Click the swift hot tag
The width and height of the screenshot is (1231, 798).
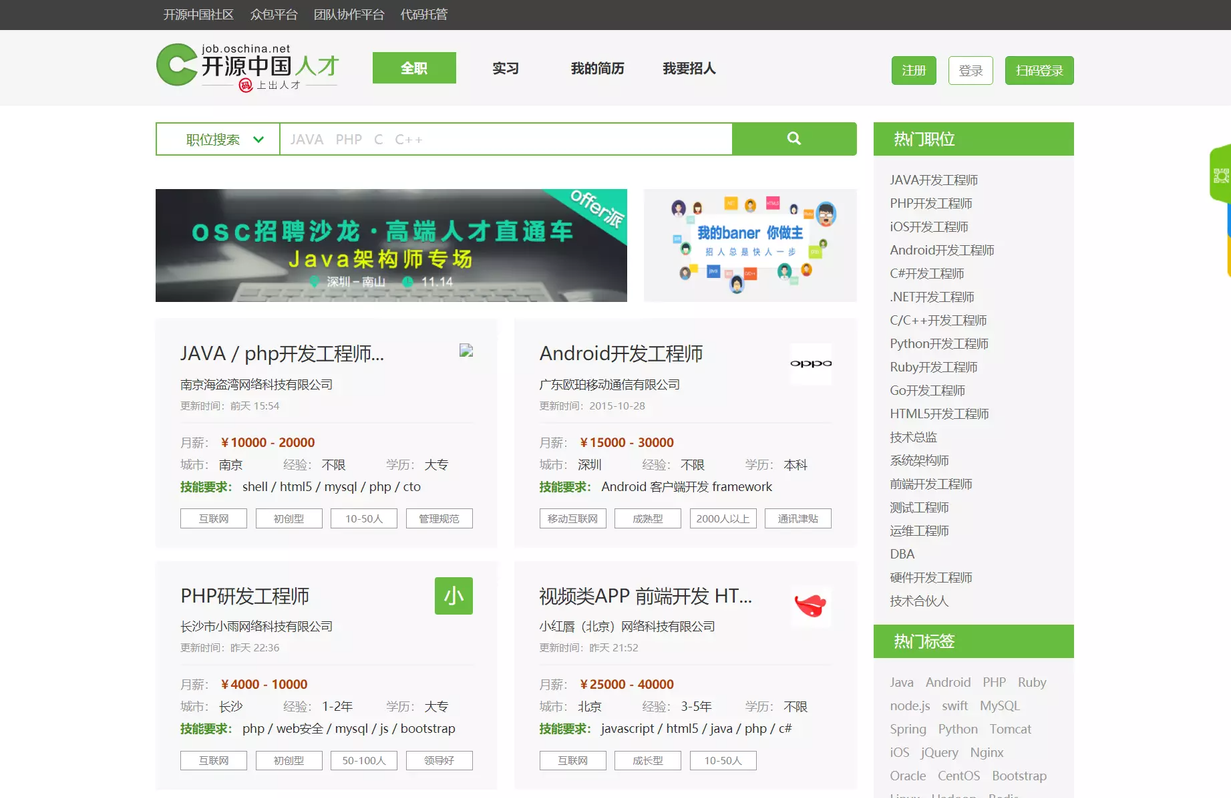tap(955, 706)
